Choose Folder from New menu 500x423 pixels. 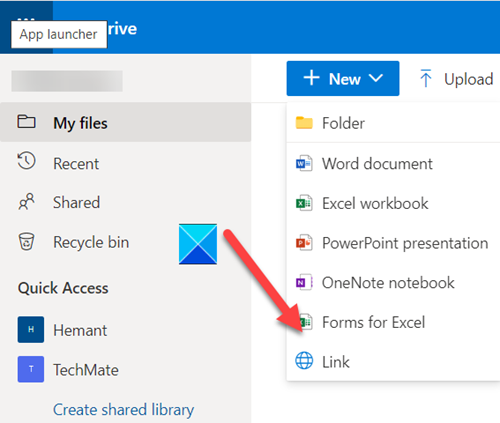(x=393, y=123)
